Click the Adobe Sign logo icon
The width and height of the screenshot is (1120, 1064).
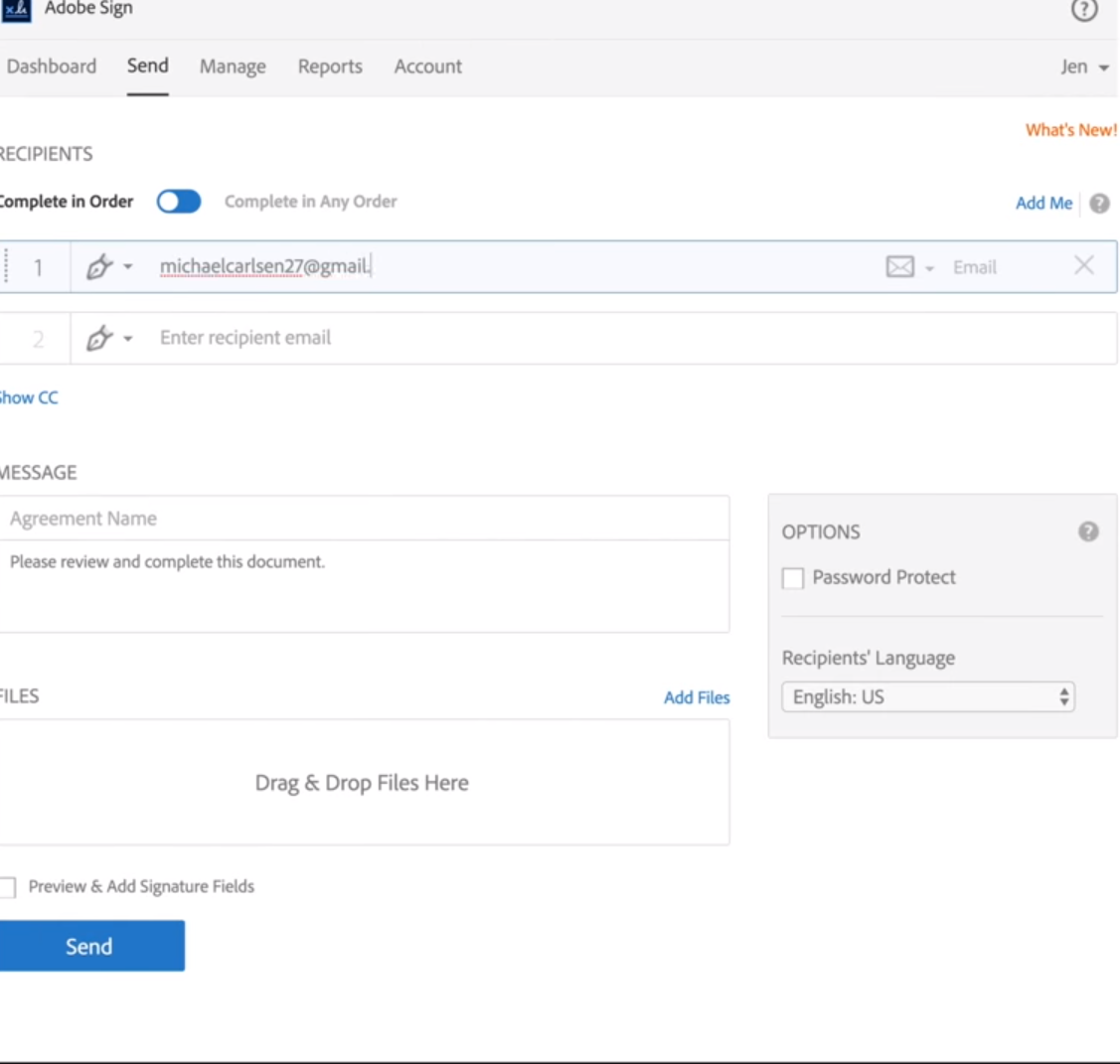coord(17,10)
